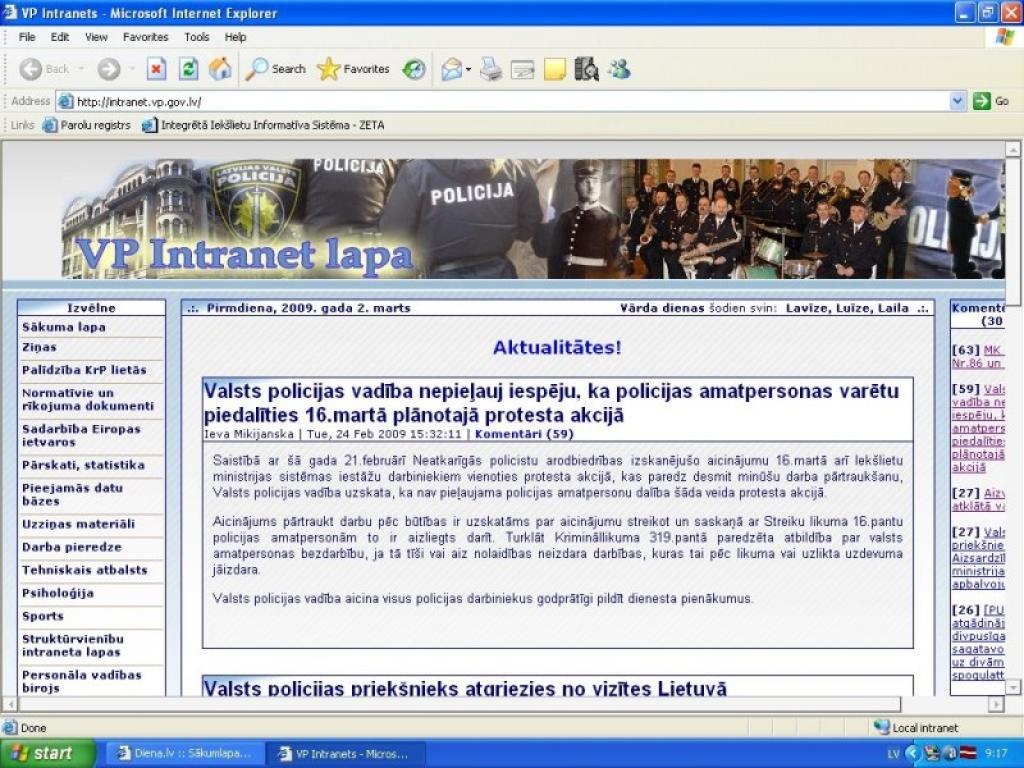Open the Tools menu

197,37
